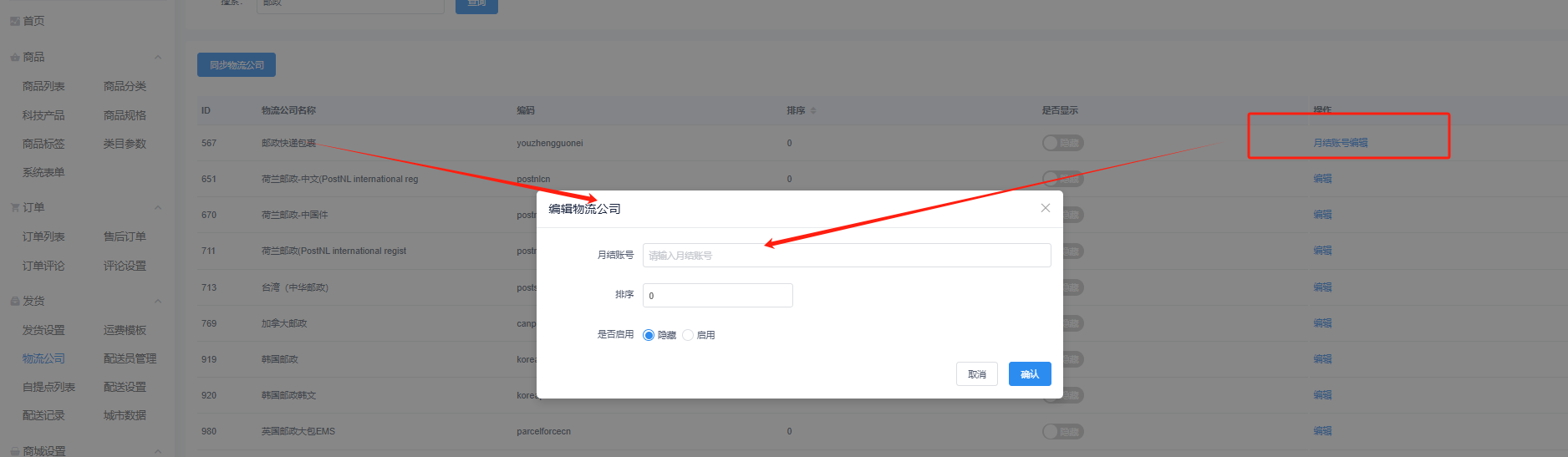1568x457 pixels.
Task: Click the sort arrows beside 排序 column header
Action: [813, 110]
